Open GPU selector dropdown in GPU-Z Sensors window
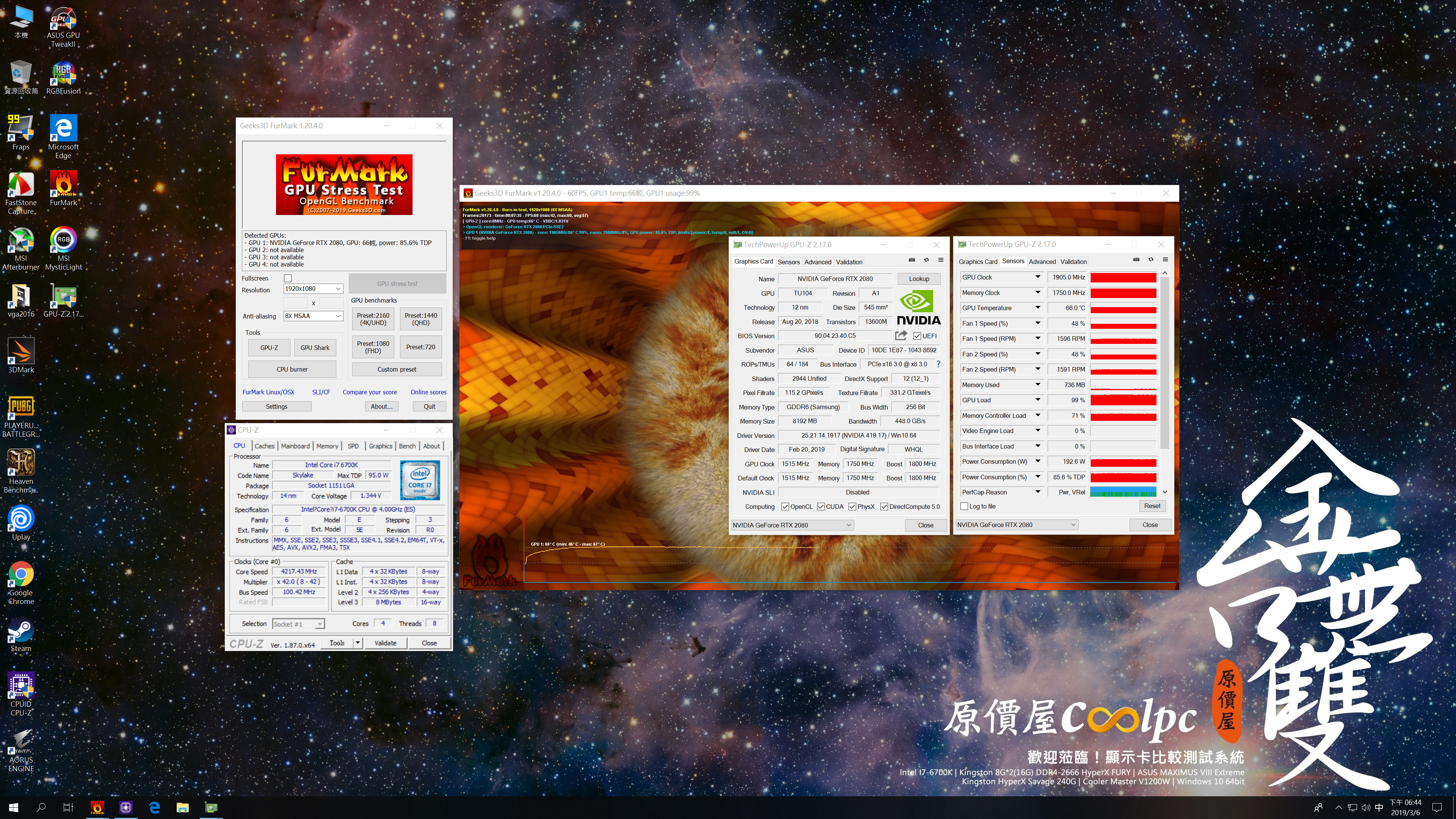Viewport: 1456px width, 819px height. point(1017,524)
